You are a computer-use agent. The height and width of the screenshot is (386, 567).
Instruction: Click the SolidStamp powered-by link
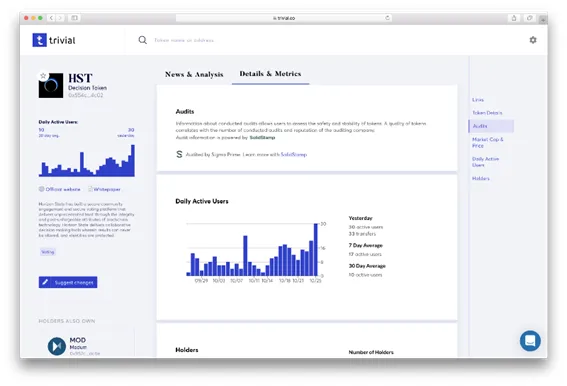[262, 137]
